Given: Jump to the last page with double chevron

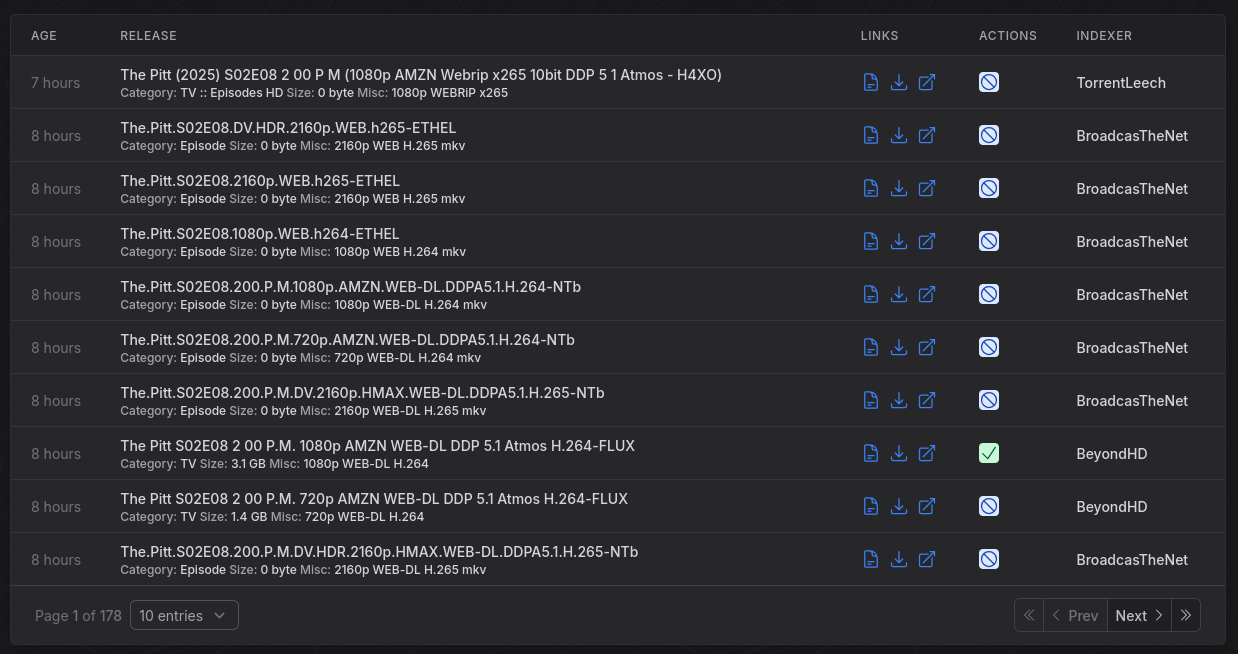Looking at the screenshot, I should (x=1186, y=616).
